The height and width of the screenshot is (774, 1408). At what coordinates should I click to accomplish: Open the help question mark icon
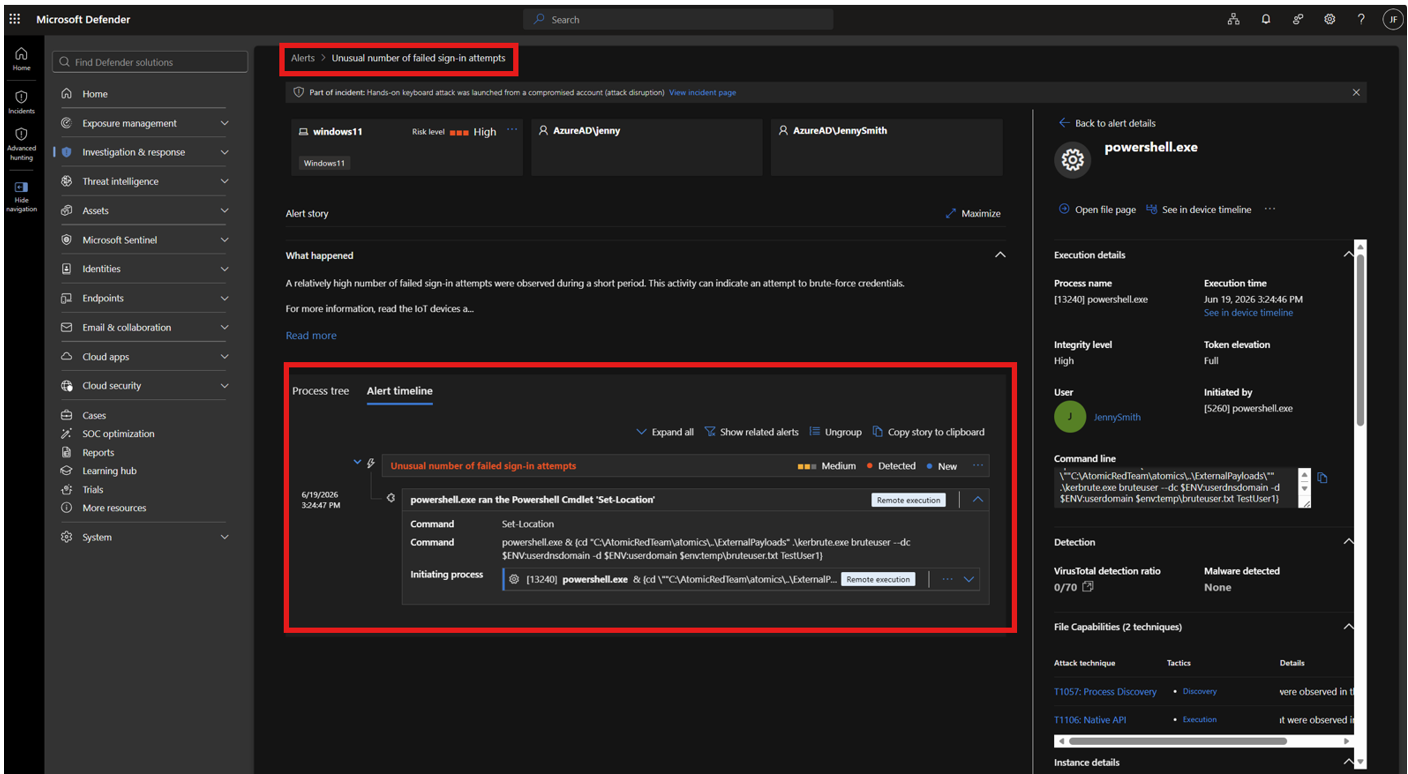coord(1361,19)
